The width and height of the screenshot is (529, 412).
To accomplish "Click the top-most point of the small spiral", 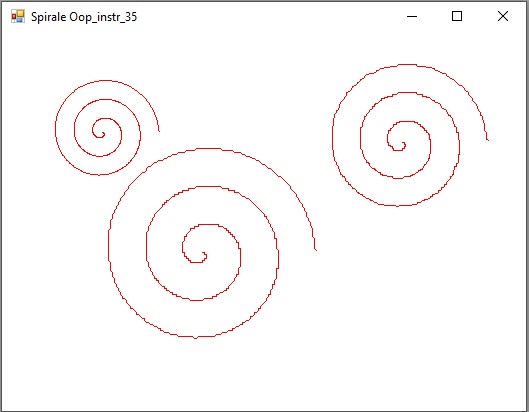I will click(106, 81).
